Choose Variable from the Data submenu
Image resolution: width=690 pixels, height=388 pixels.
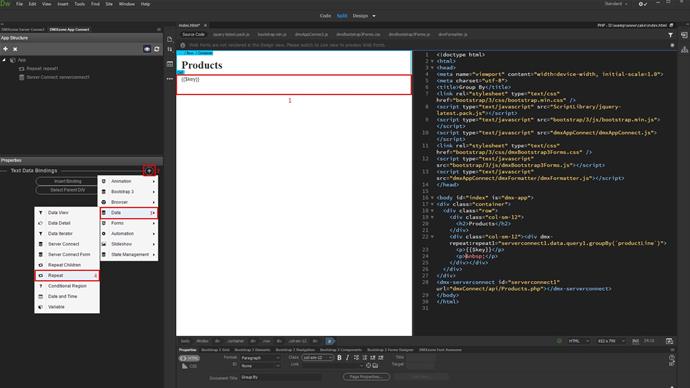coord(67,307)
